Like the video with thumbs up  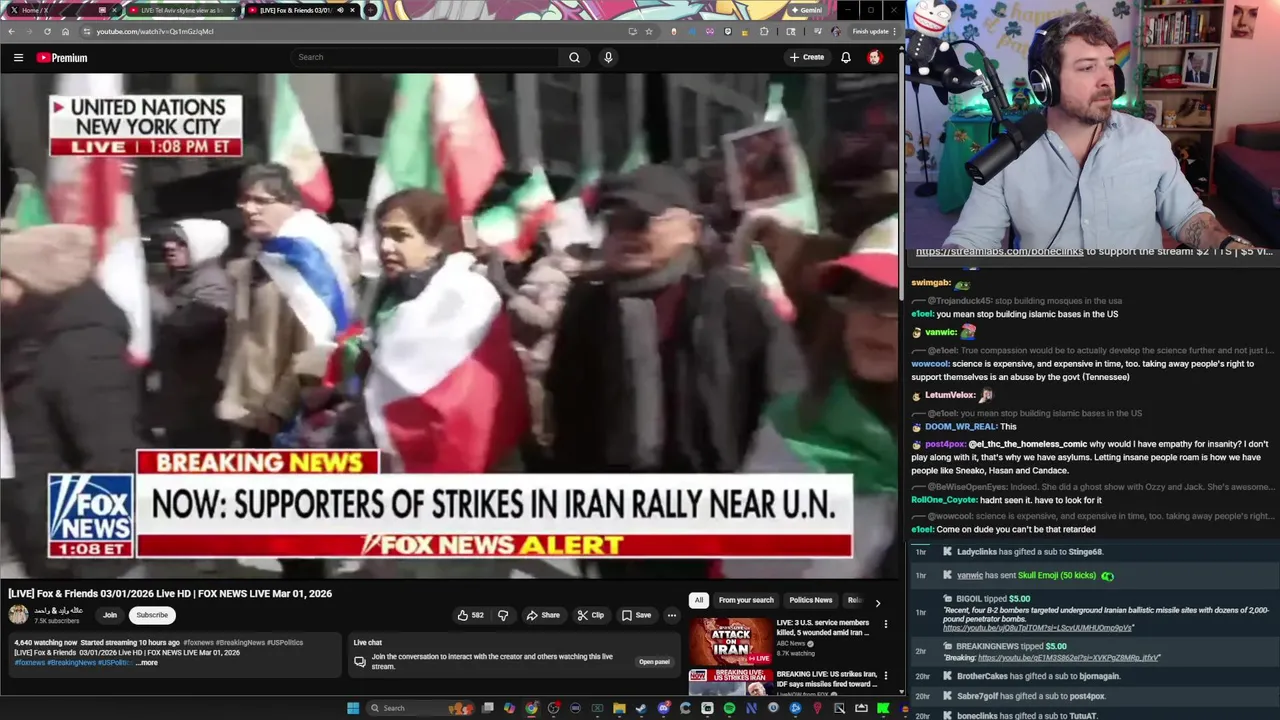[x=470, y=615]
